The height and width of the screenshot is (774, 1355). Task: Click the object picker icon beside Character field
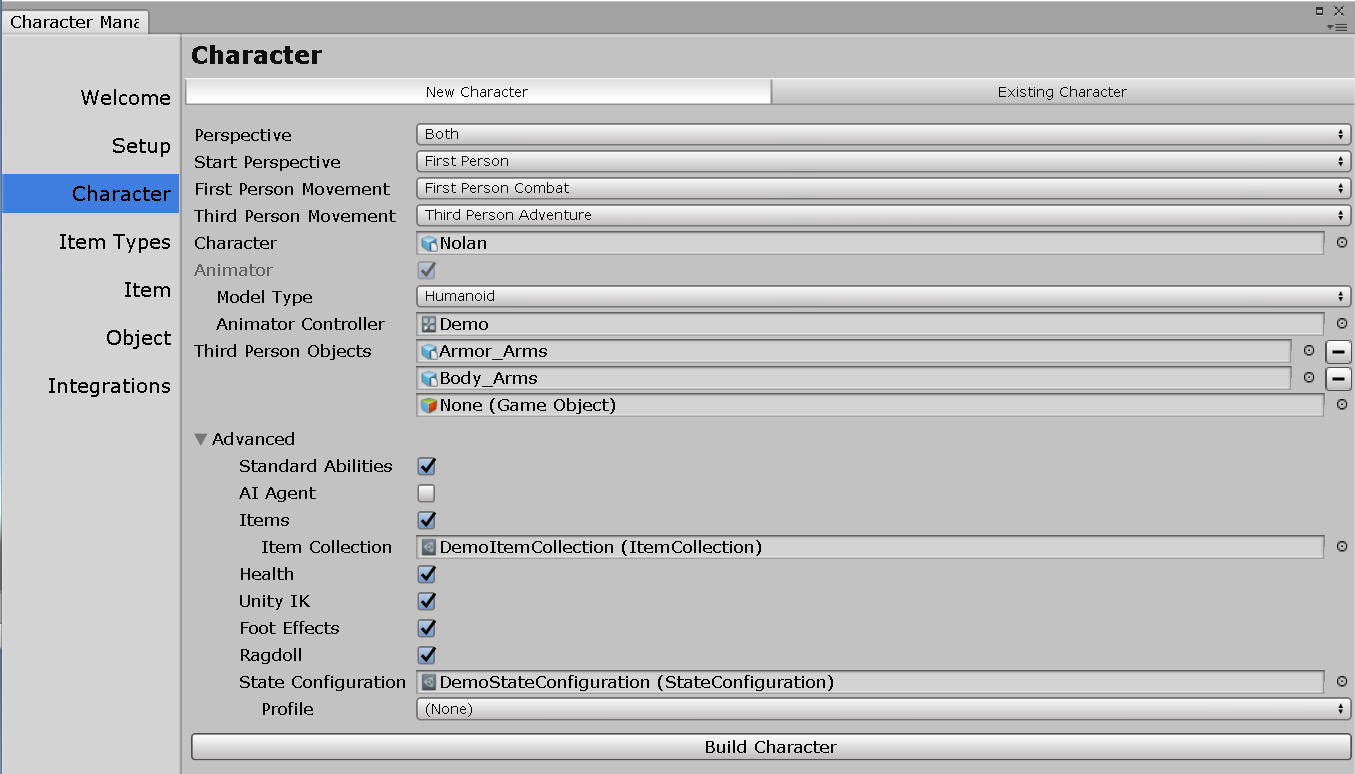(1340, 242)
